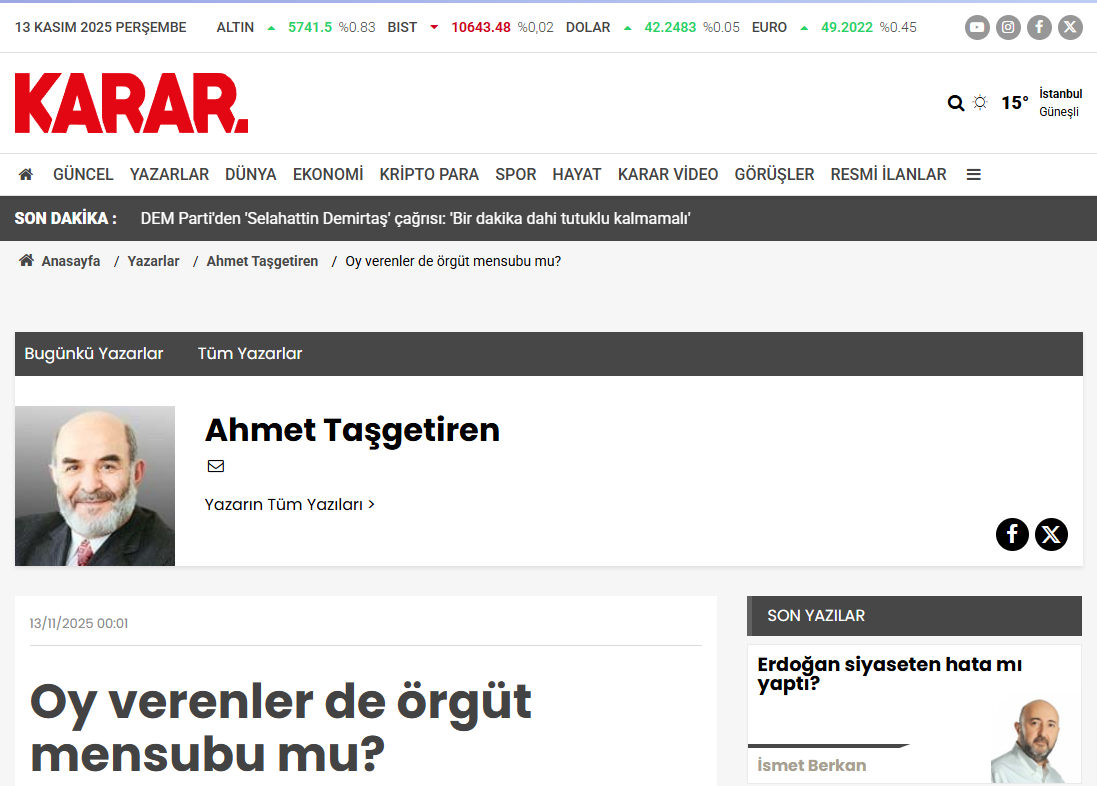Click the Facebook icon in top bar
The image size is (1097, 786).
1039,27
